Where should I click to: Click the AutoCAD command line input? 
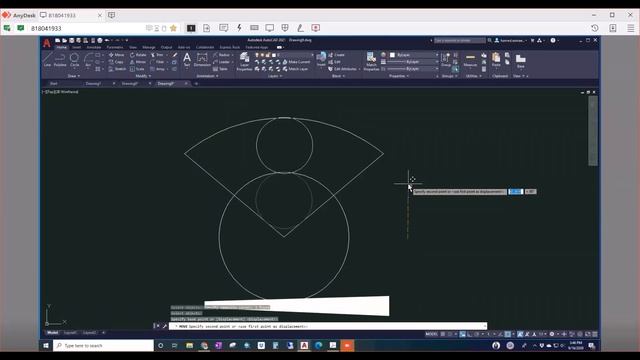tap(329, 326)
